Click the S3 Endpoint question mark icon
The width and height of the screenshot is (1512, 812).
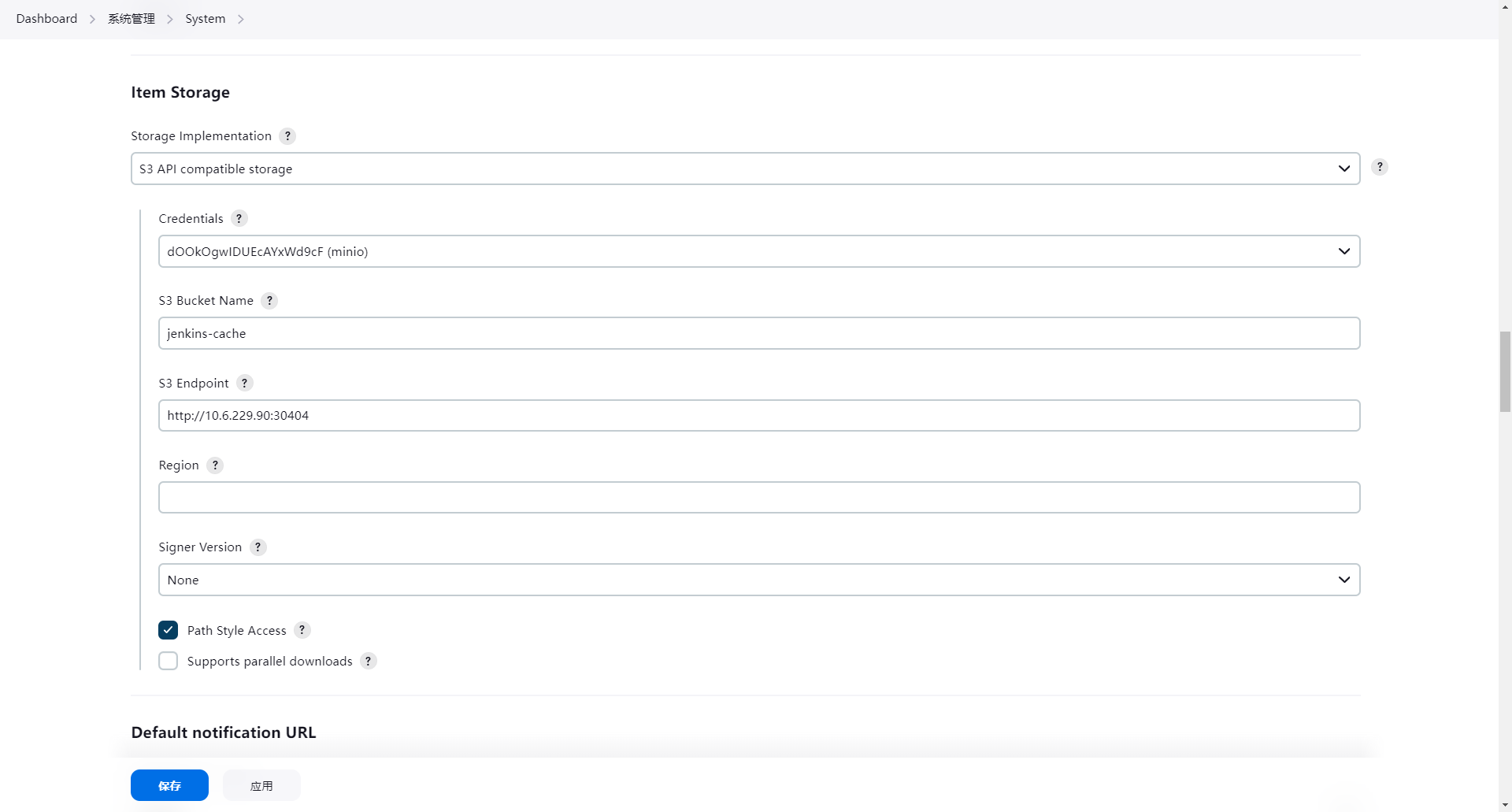[244, 383]
